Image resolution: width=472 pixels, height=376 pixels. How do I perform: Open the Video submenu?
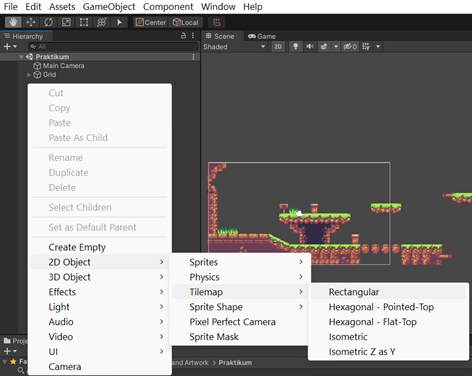[x=99, y=337]
